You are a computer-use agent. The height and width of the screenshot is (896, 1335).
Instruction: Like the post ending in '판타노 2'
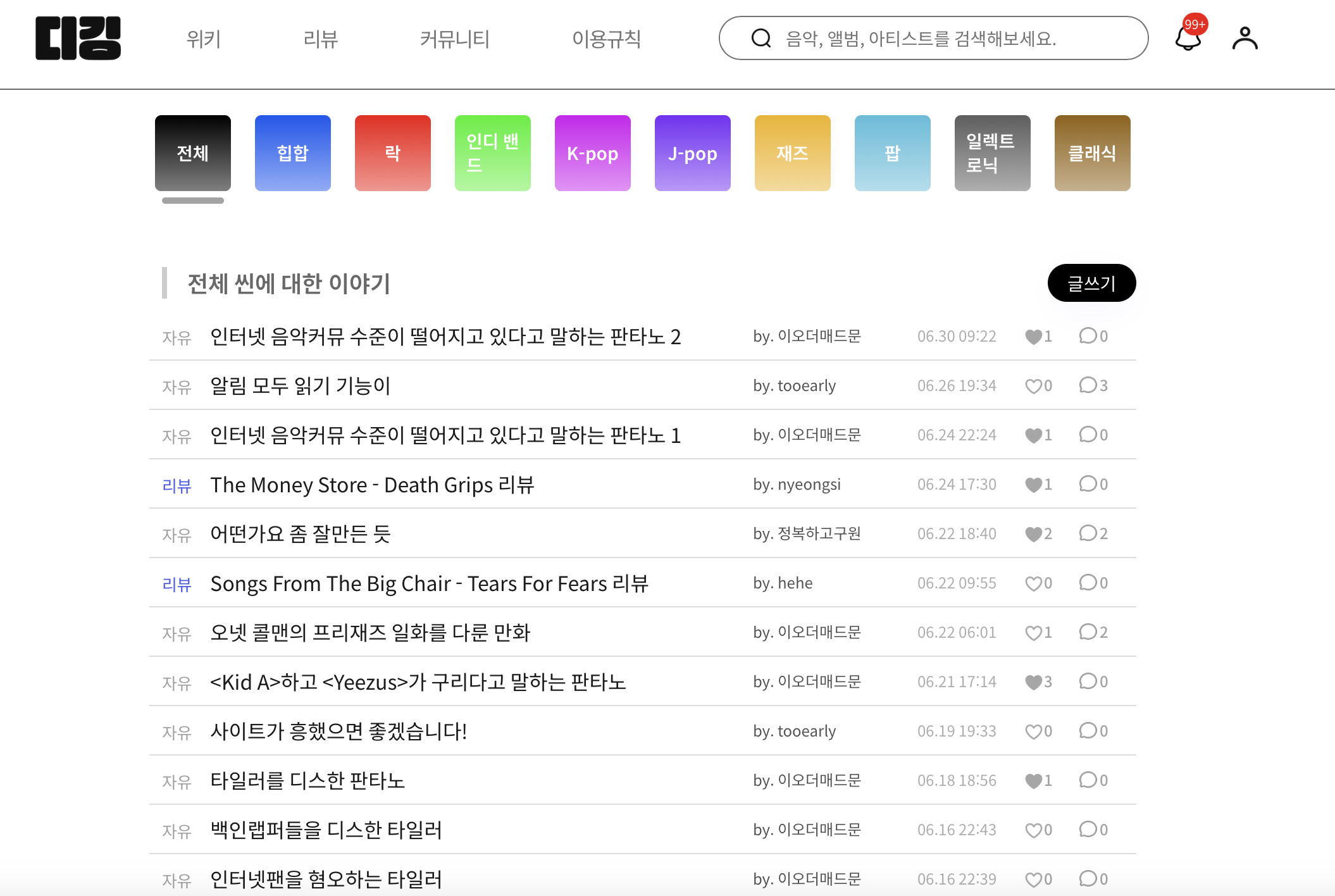(1033, 337)
